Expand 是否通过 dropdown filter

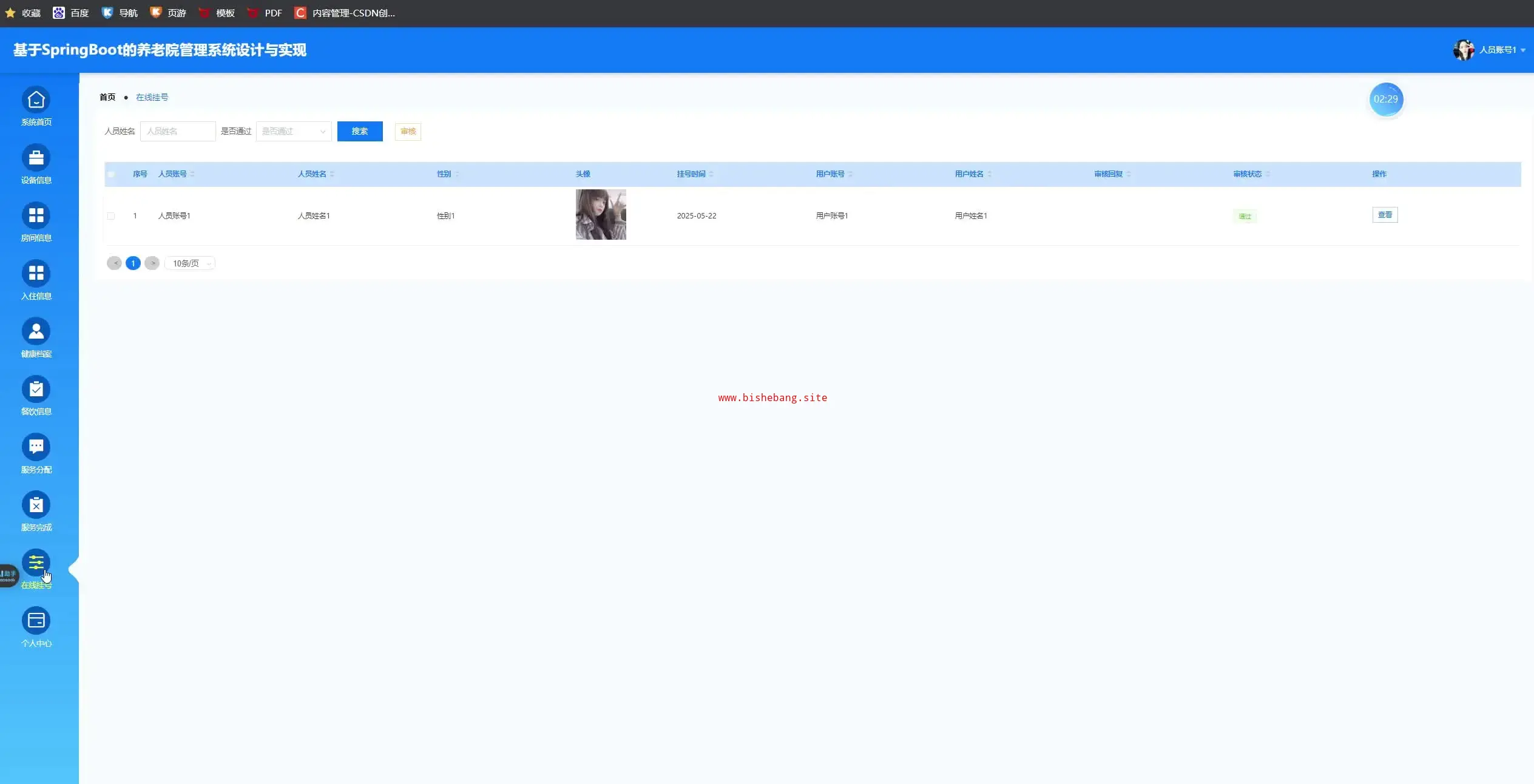point(294,132)
